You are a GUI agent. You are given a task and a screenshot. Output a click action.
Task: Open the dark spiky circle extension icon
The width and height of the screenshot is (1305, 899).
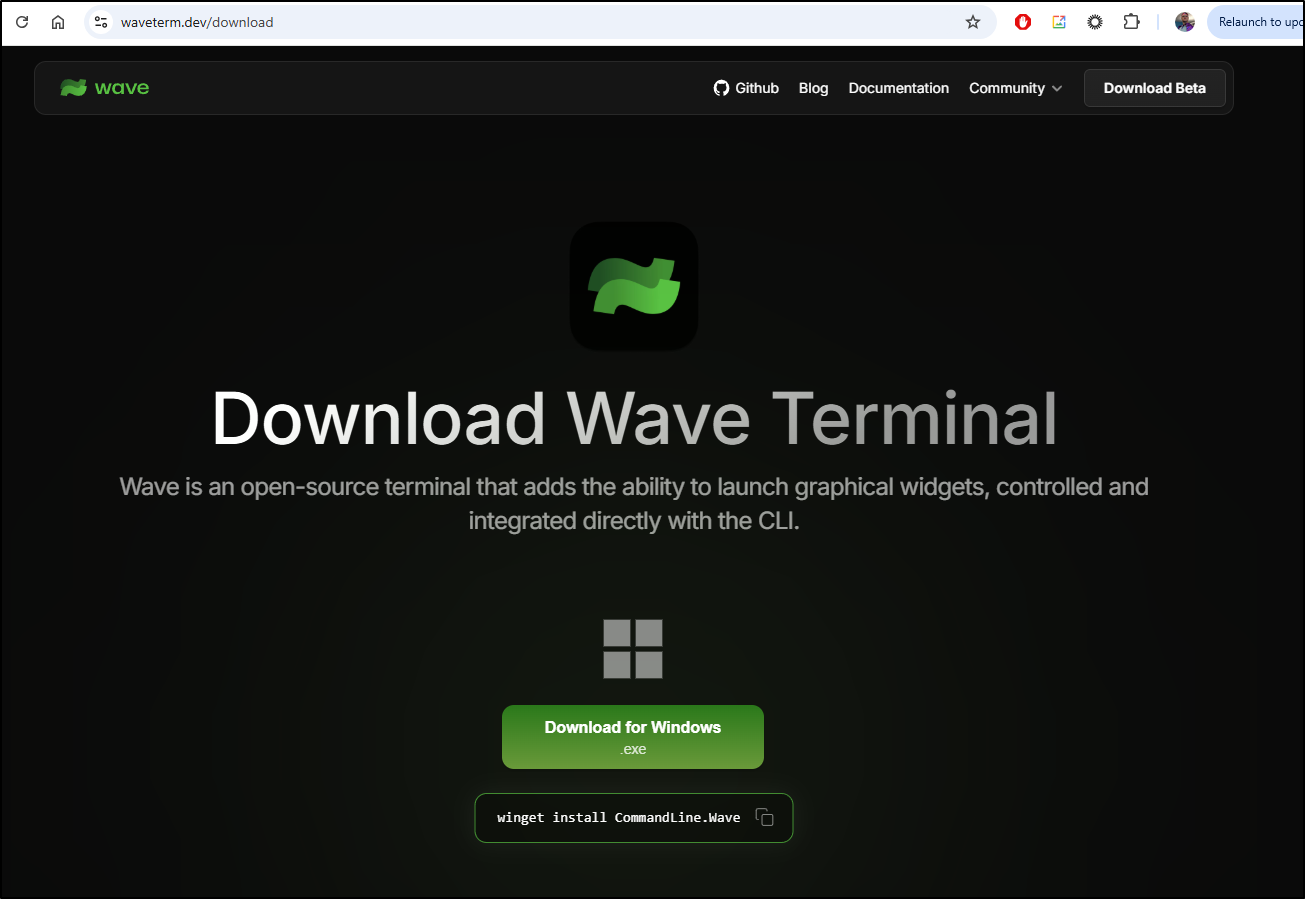1095,22
